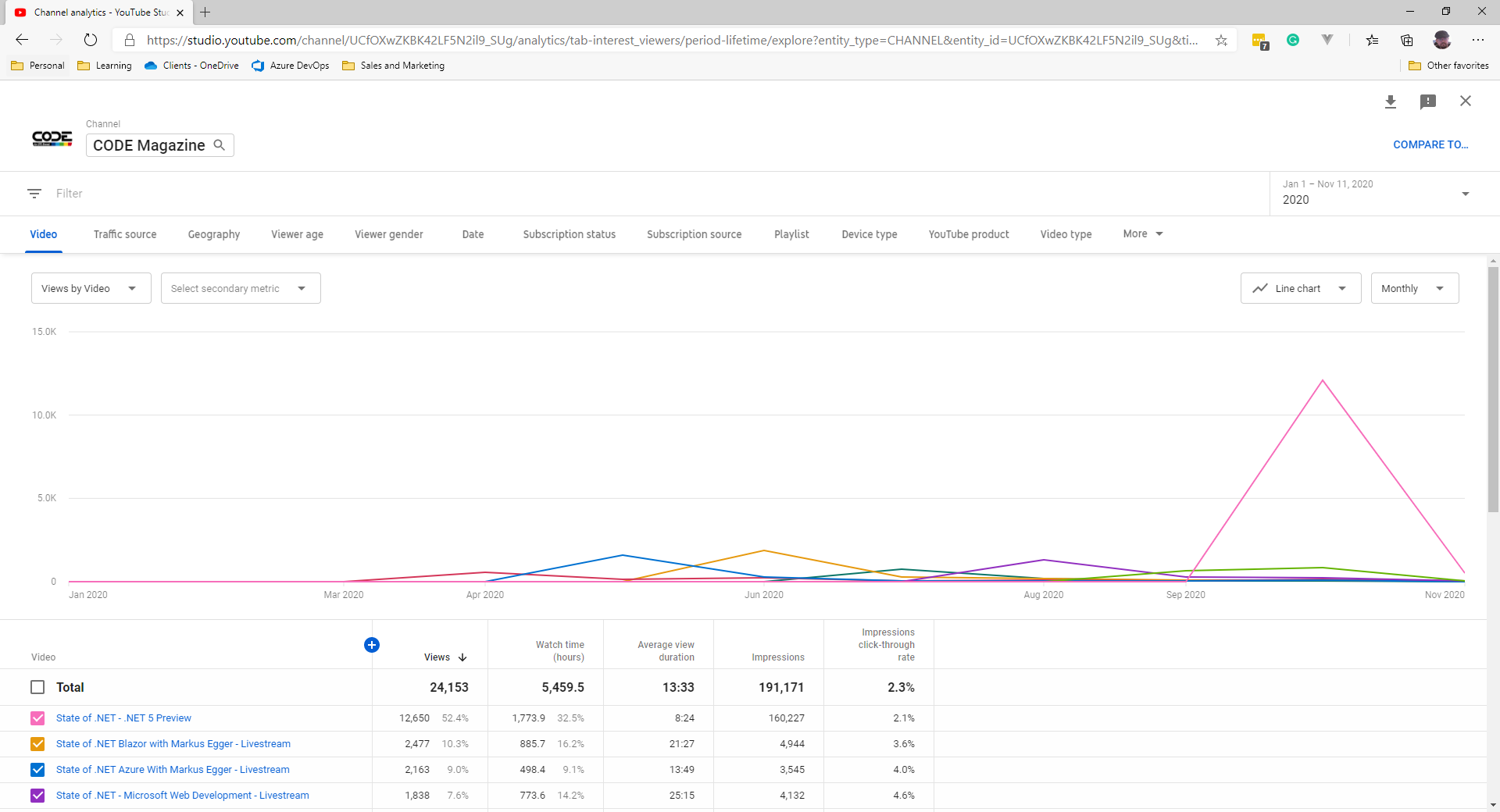Screen dimensions: 1500x812
Task: Click the Watch time (hours) column header
Action: pyautogui.click(x=560, y=651)
